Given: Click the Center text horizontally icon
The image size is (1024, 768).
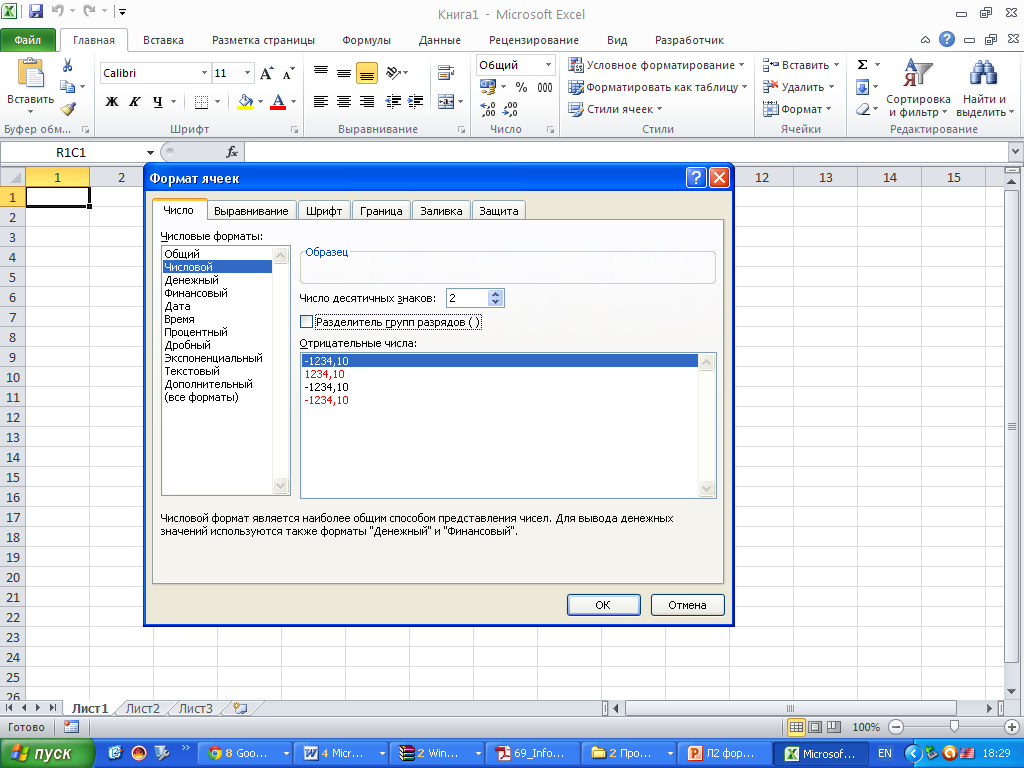Looking at the screenshot, I should point(344,101).
